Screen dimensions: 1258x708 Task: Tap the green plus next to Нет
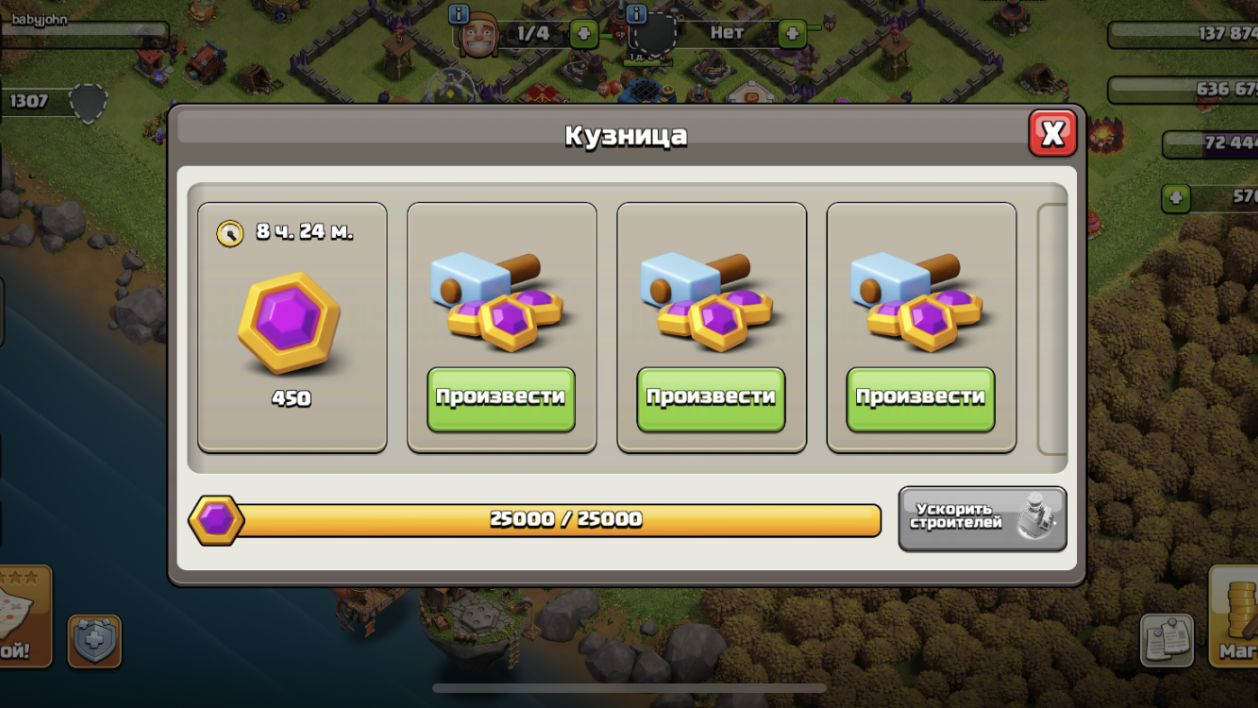pyautogui.click(x=792, y=34)
